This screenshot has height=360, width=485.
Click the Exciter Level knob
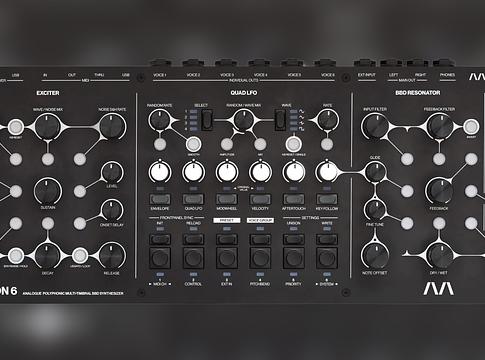point(112,173)
